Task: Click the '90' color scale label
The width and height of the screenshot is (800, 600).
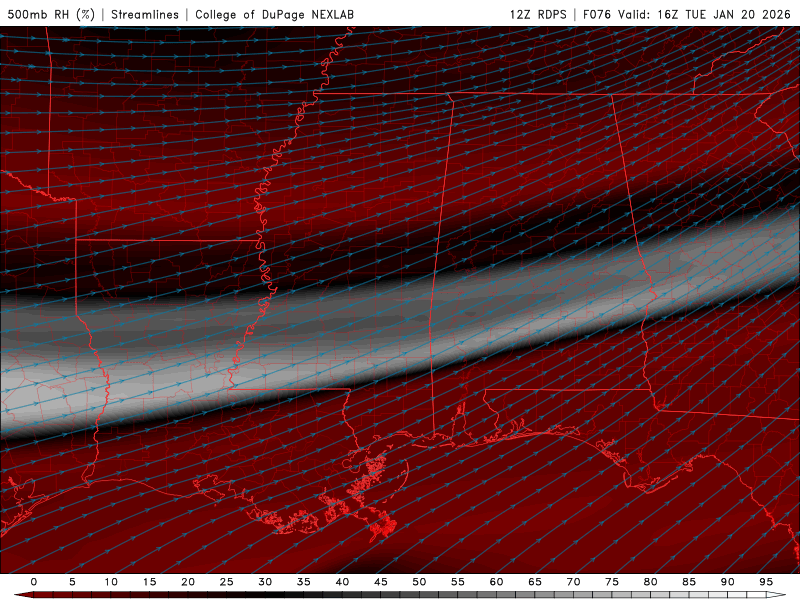Action: [728, 582]
